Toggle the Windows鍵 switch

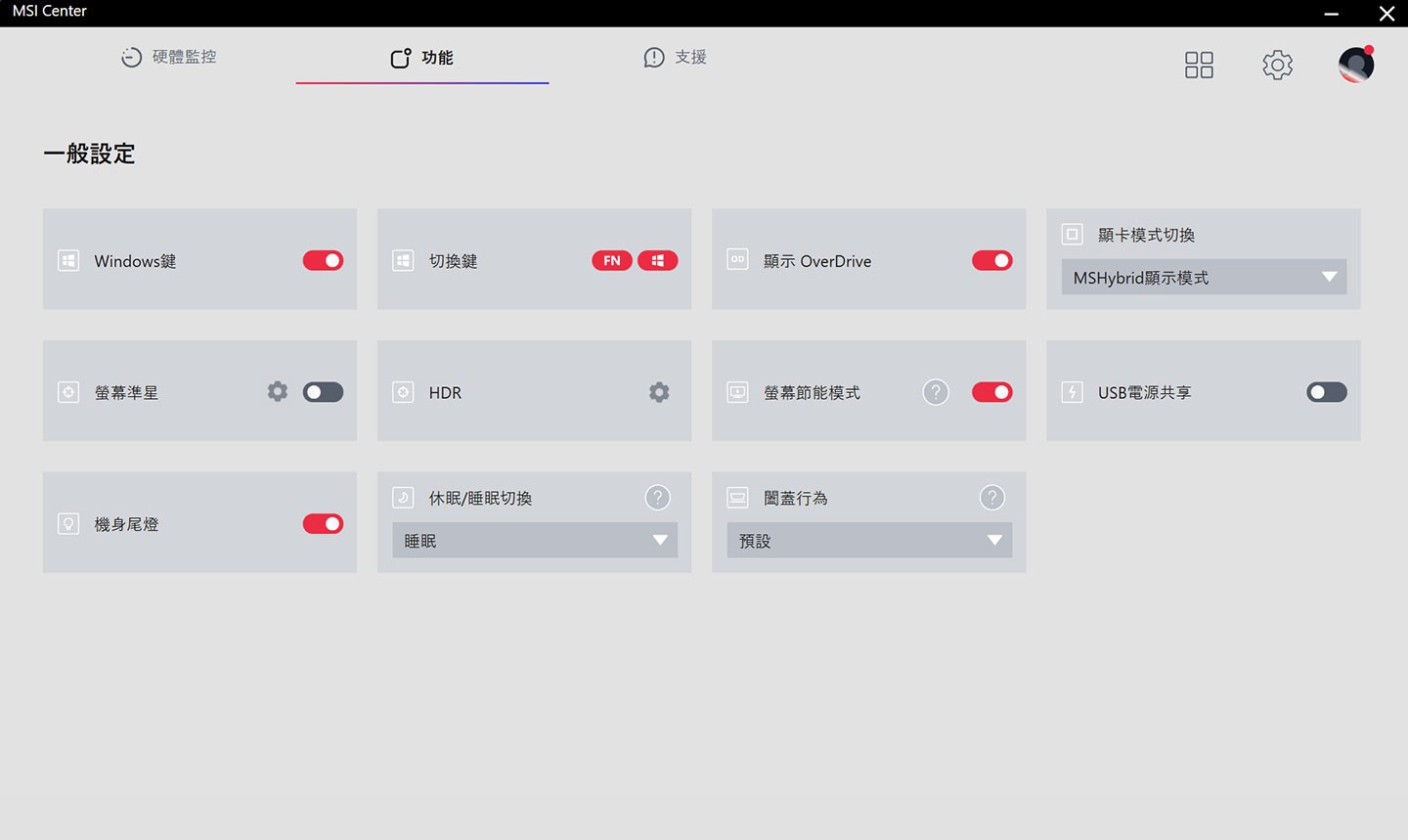click(x=323, y=260)
